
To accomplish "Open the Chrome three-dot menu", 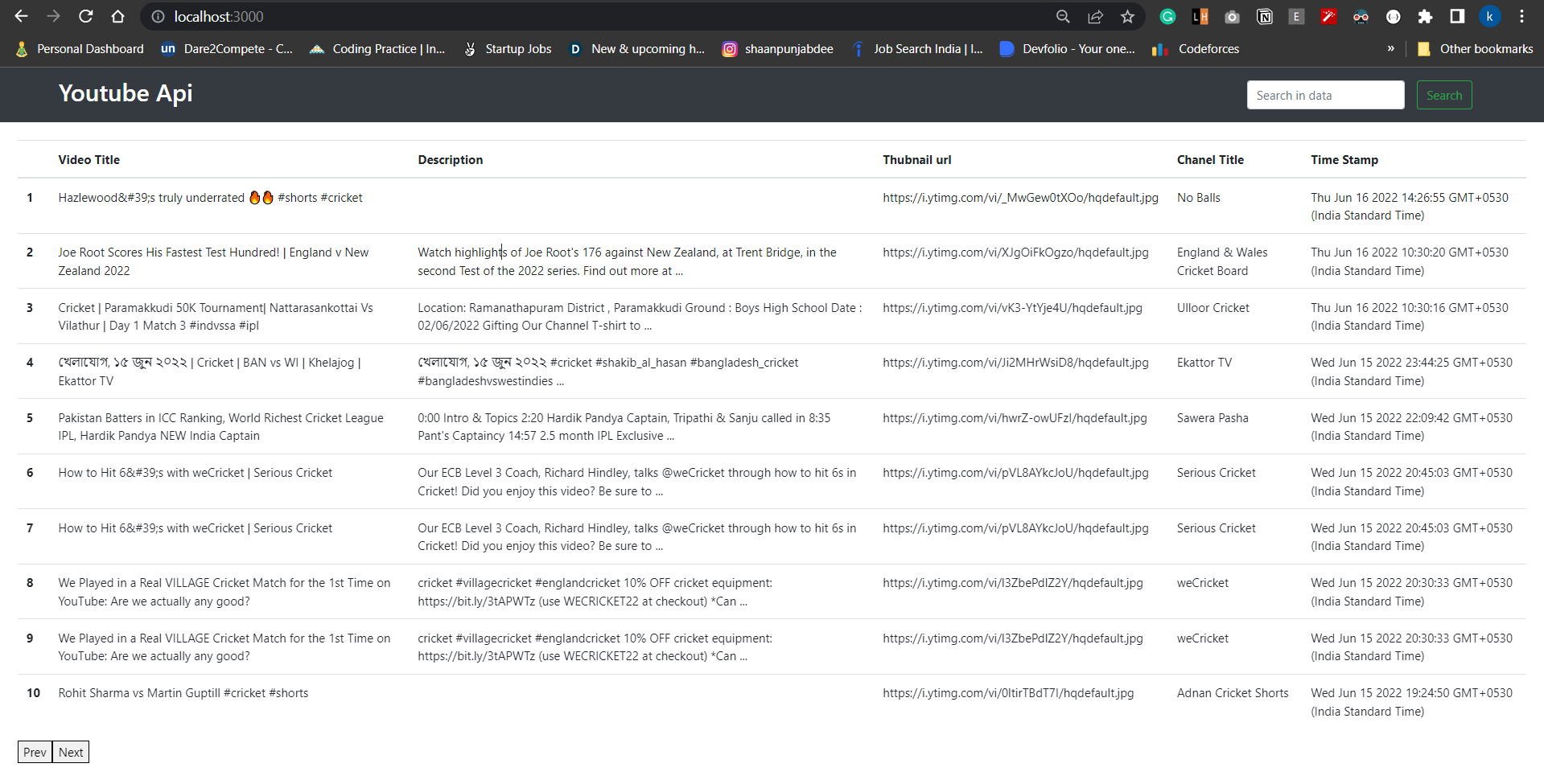I will click(x=1521, y=16).
